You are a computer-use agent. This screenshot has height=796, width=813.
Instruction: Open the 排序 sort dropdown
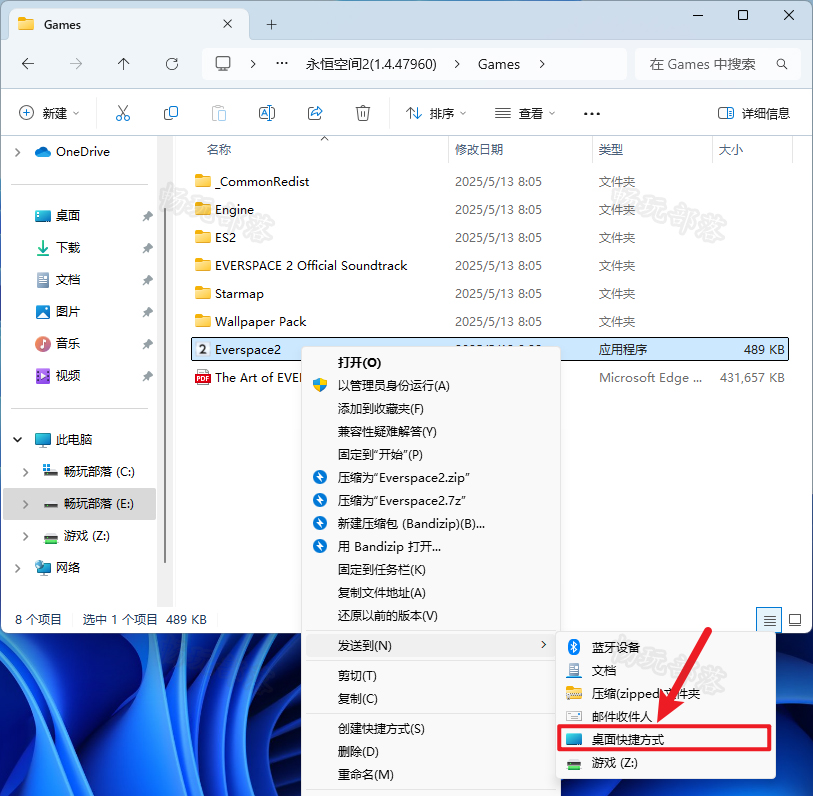tap(436, 113)
